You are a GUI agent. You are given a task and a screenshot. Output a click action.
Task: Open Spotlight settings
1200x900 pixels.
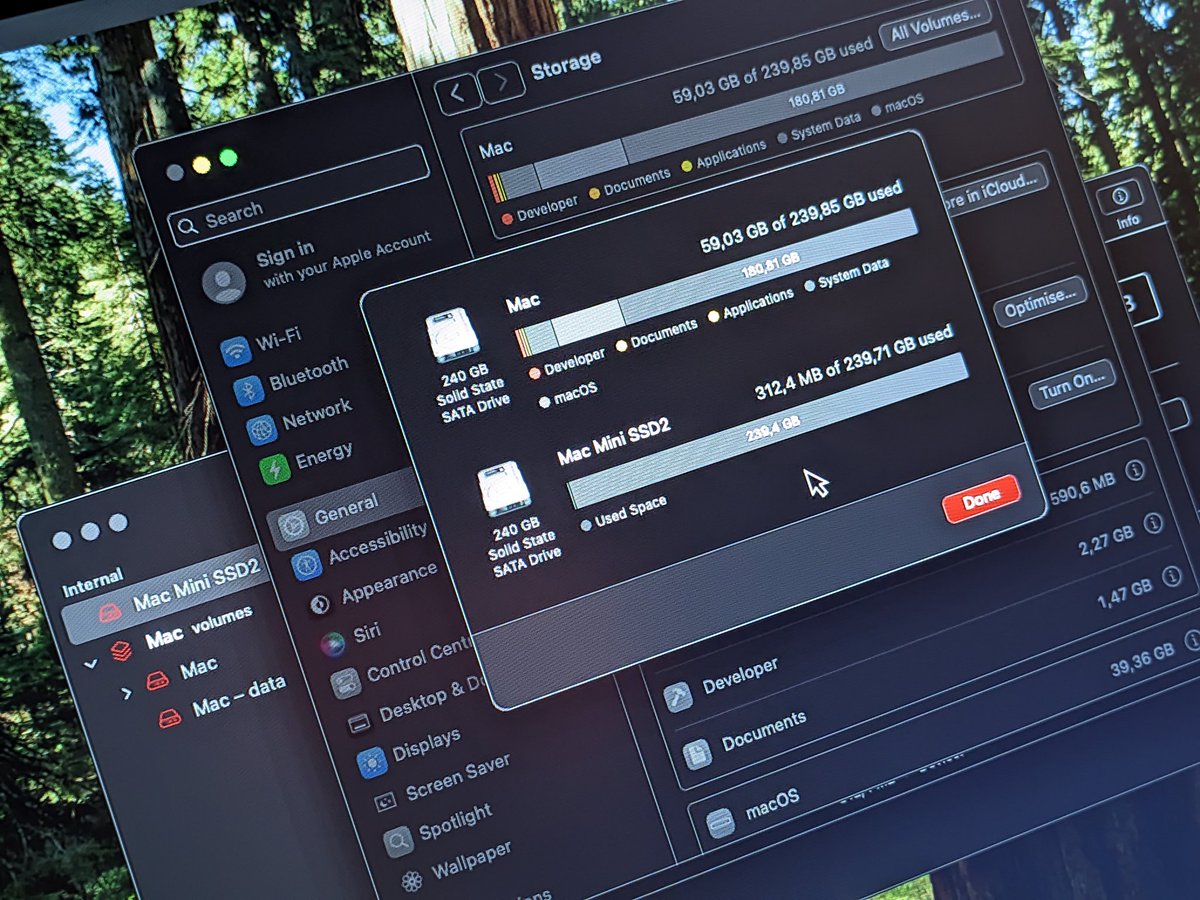pos(440,826)
